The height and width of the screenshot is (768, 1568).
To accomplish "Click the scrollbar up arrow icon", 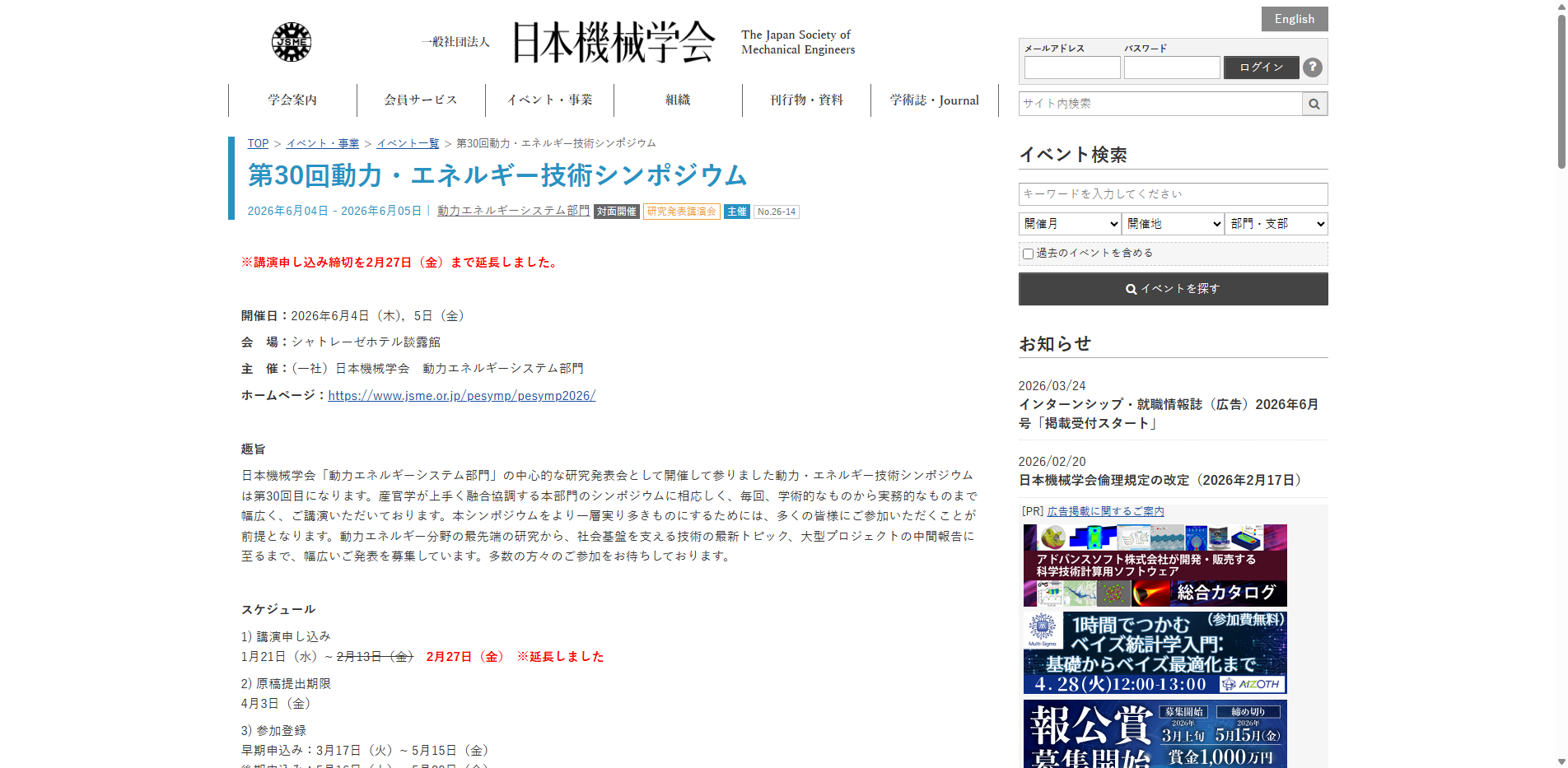I will (1561, 8).
